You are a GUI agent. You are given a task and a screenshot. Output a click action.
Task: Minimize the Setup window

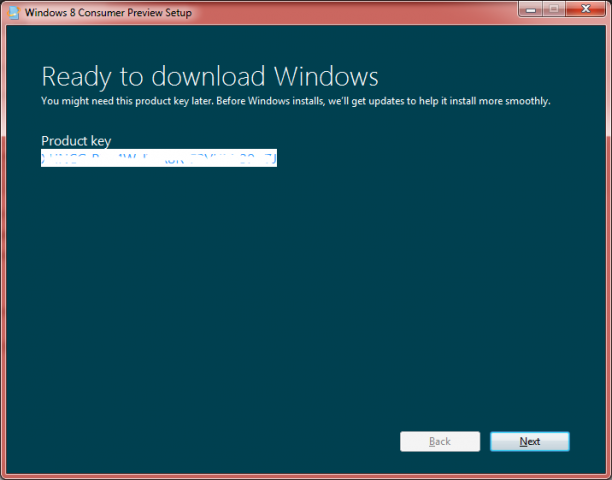[530, 9]
